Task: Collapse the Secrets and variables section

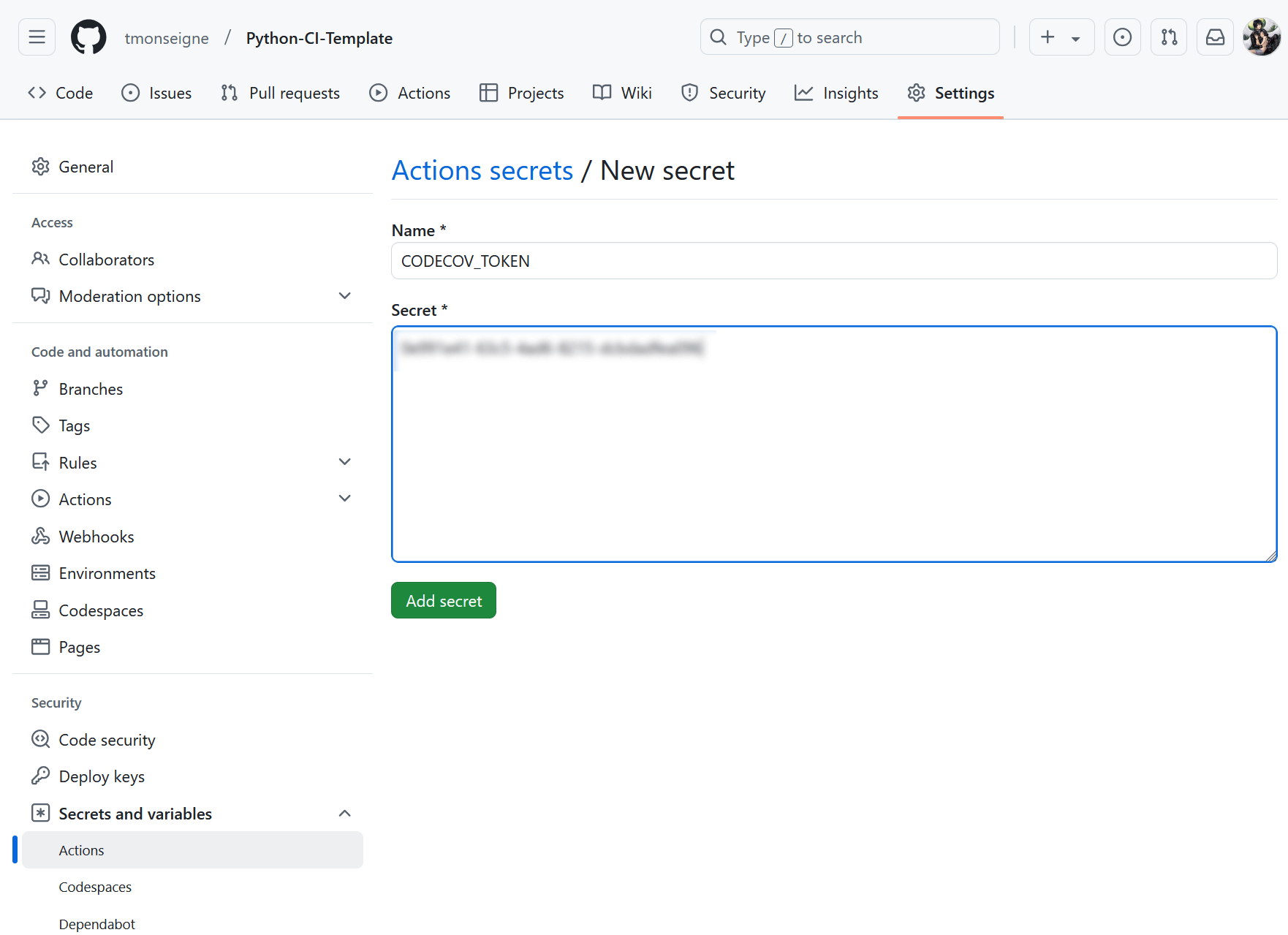Action: [345, 814]
